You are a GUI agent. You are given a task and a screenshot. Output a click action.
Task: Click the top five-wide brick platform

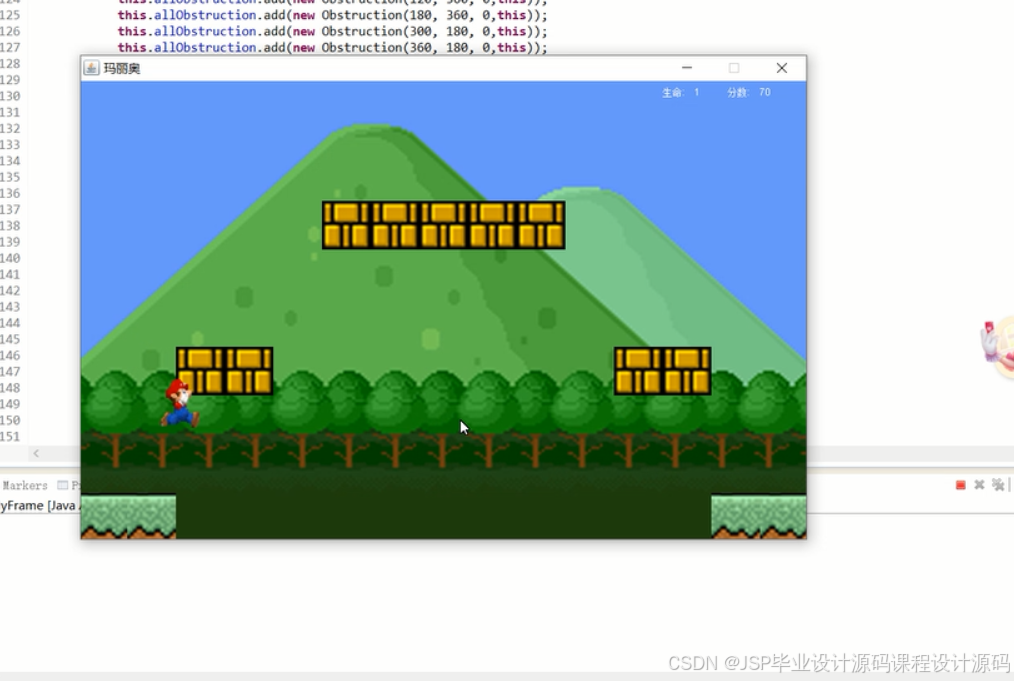pos(444,225)
